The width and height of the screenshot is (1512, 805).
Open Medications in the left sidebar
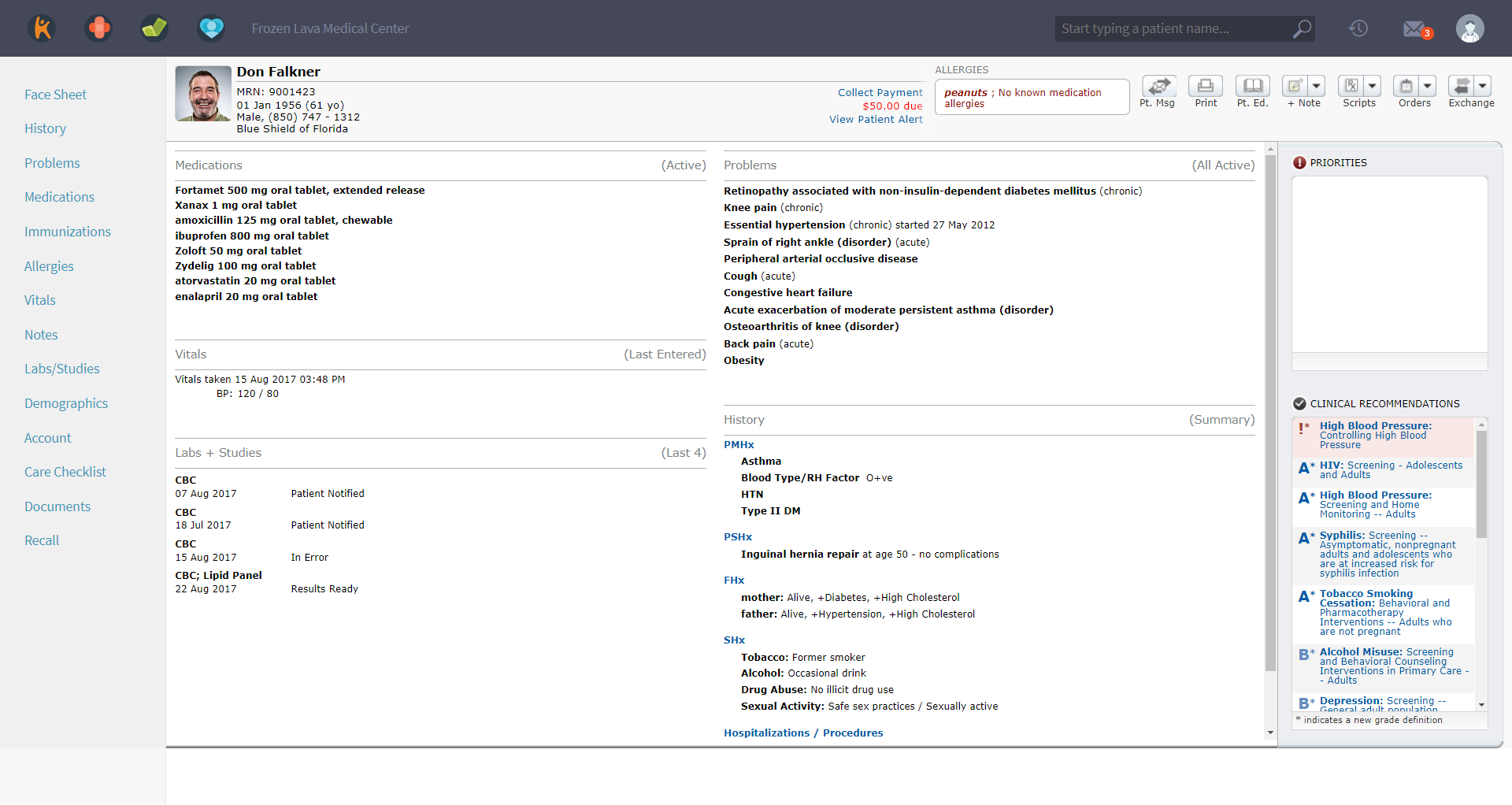pos(59,197)
